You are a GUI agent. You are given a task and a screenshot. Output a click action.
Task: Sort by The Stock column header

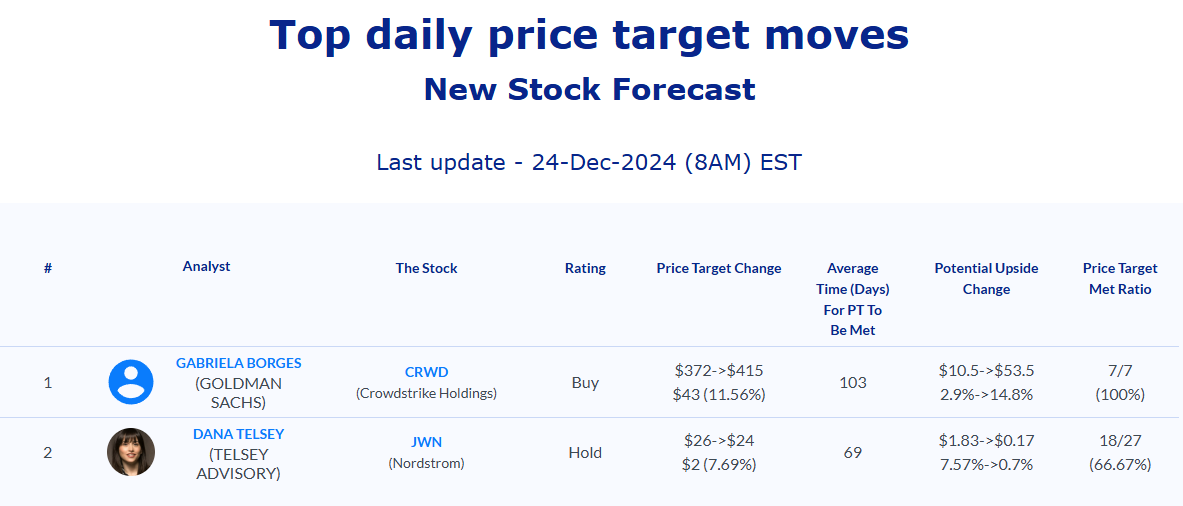tap(426, 268)
